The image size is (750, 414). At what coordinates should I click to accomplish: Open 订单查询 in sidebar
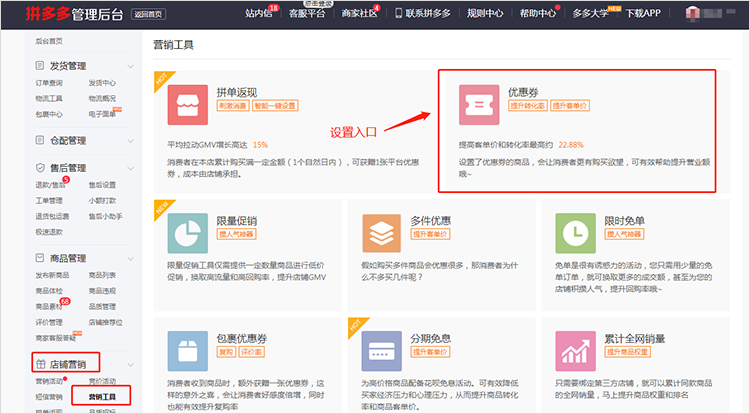coord(49,83)
